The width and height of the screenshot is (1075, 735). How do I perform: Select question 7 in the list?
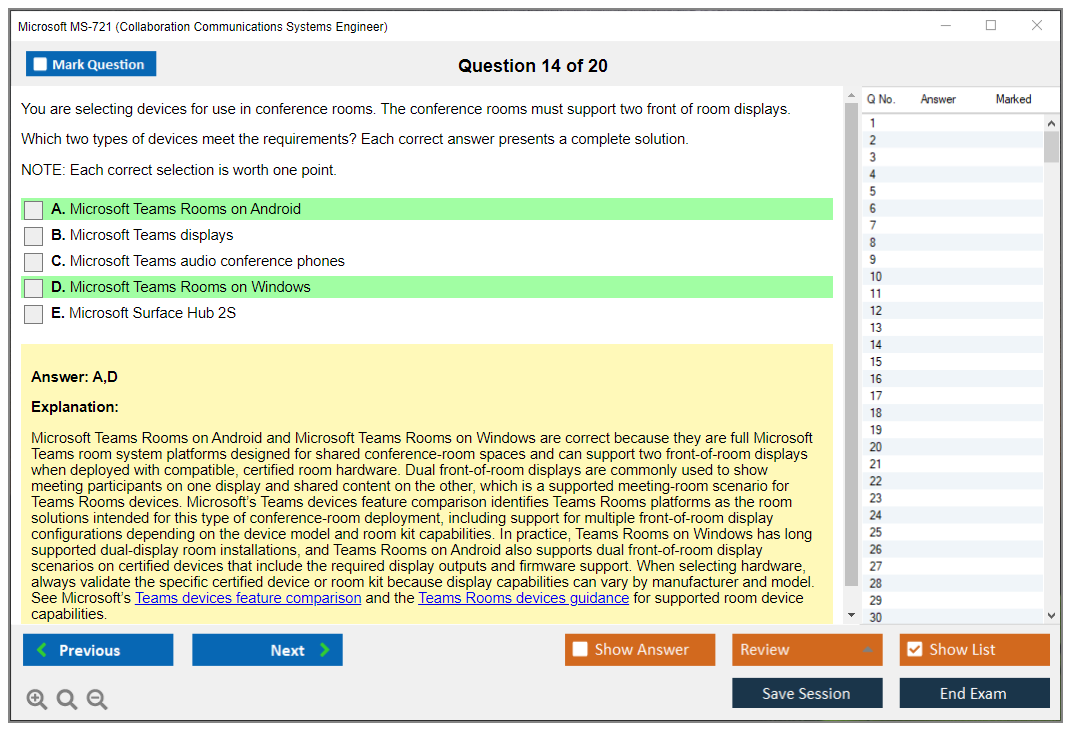[x=953, y=226]
